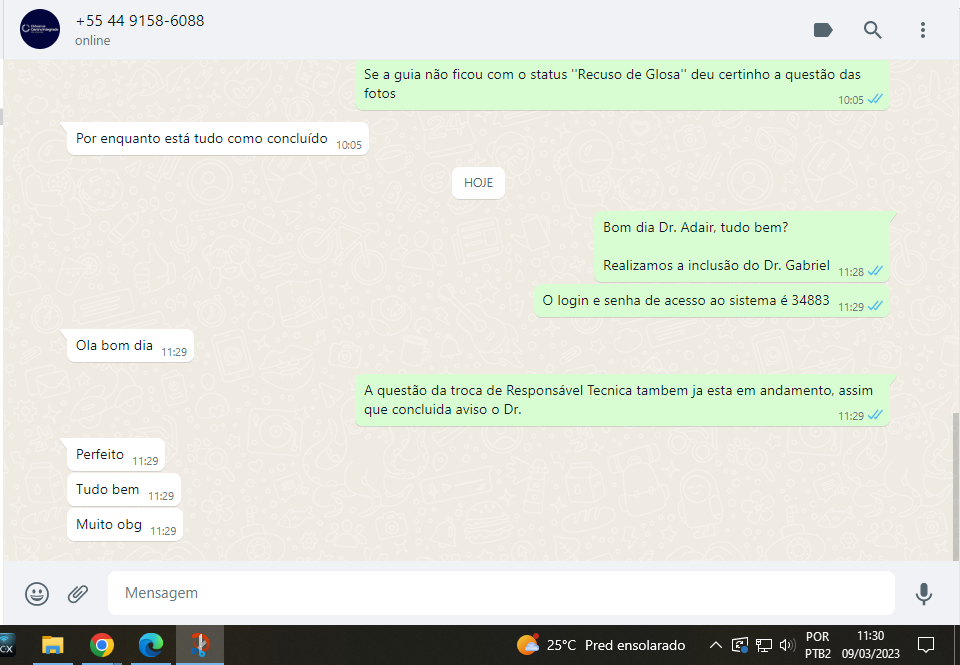This screenshot has width=960, height=665.
Task: Open the clock showing 11:30
Action: pyautogui.click(x=871, y=645)
